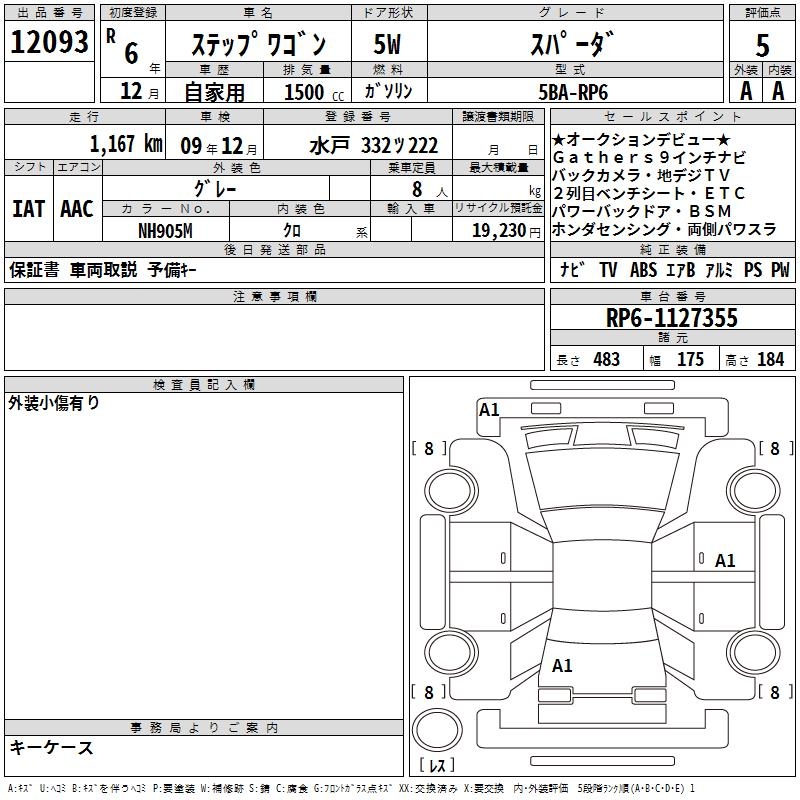Click the rear-left wheel in the diagram

pyautogui.click(x=451, y=653)
